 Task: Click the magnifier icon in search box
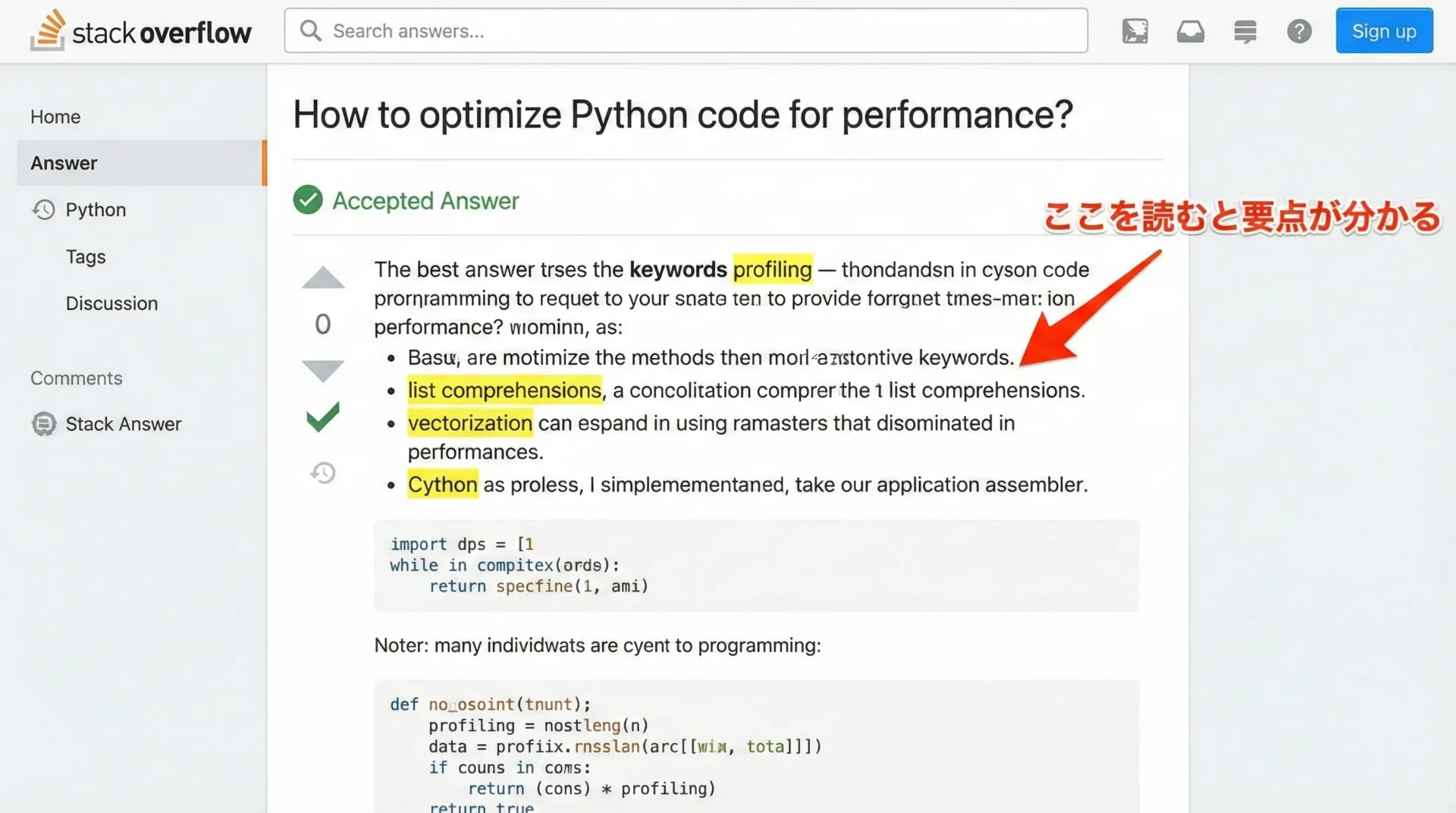point(310,31)
